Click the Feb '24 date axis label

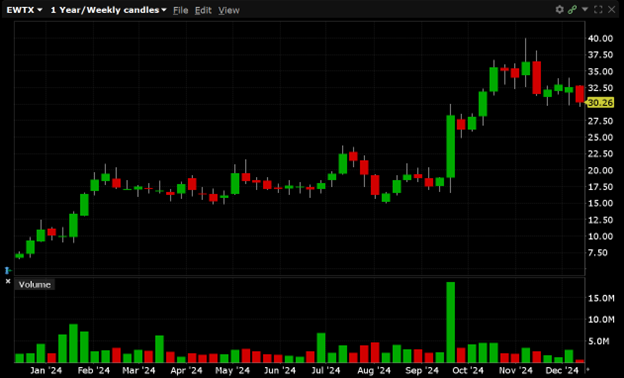tap(94, 370)
